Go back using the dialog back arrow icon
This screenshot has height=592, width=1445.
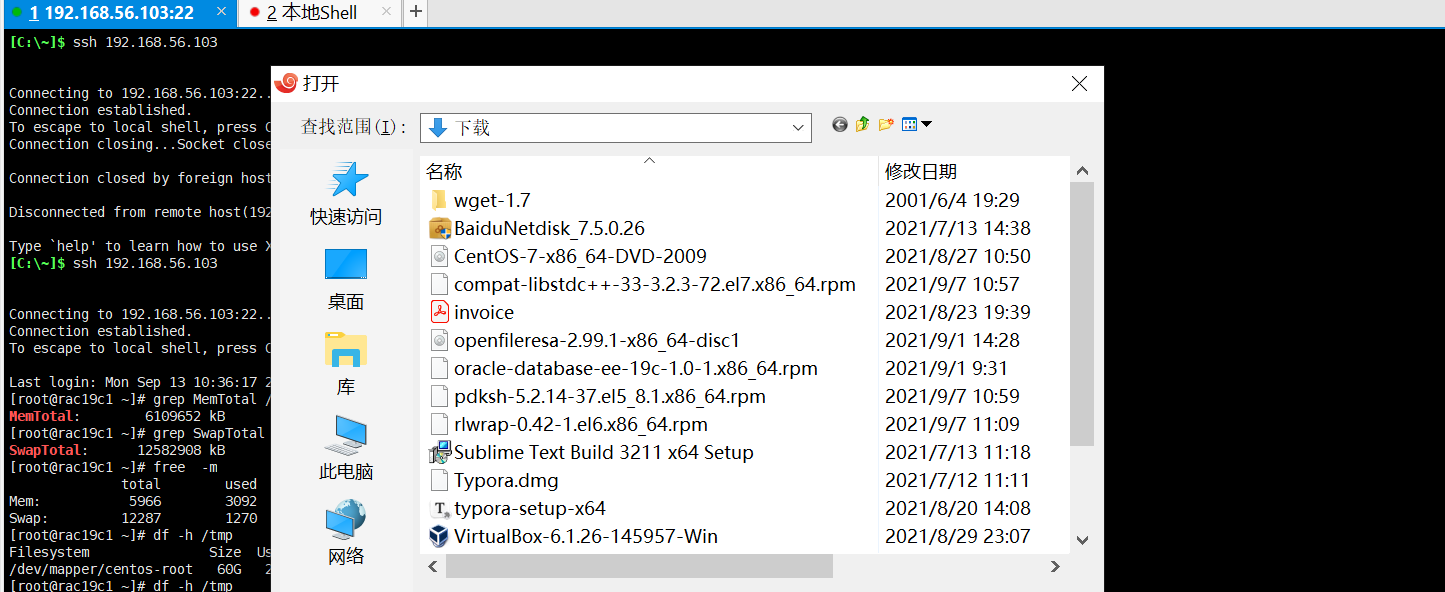(840, 125)
